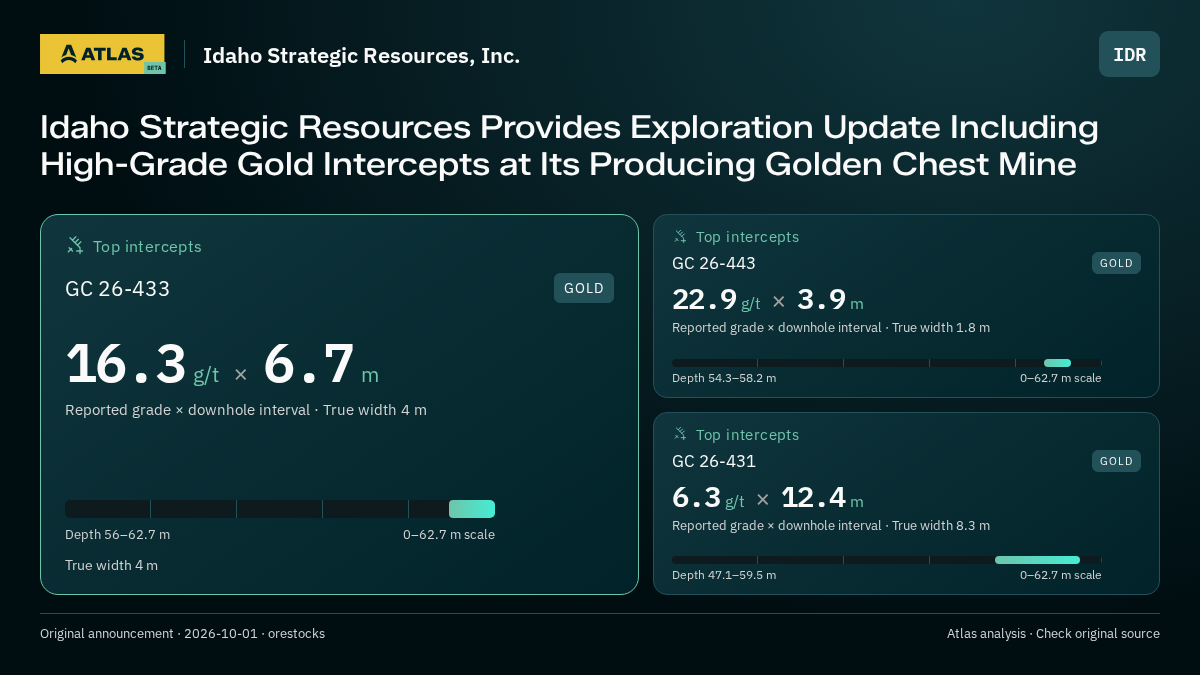Click the depth bar highlight for GC 26-433

click(472, 509)
